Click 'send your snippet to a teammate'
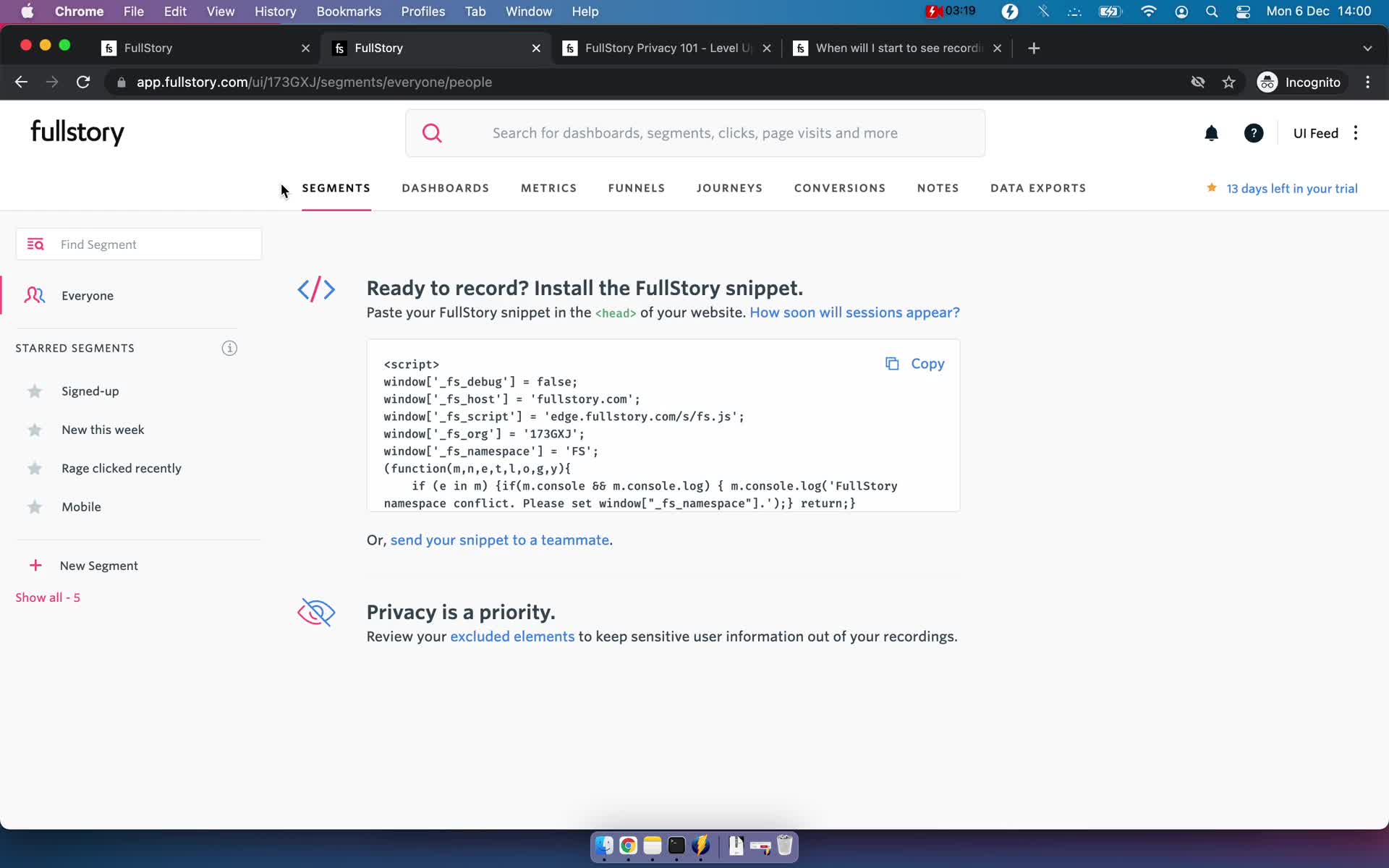The height and width of the screenshot is (868, 1389). (x=500, y=540)
